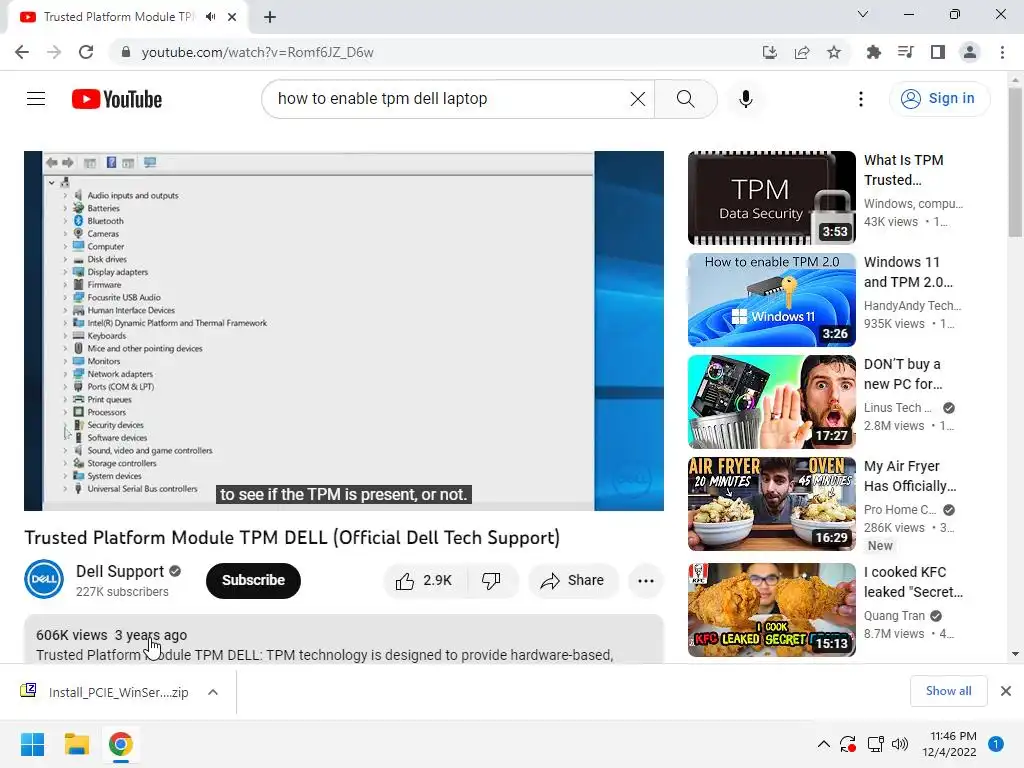Click the vertical page scrollbar thumb
This screenshot has height=768, width=1024.
pos(1015,161)
